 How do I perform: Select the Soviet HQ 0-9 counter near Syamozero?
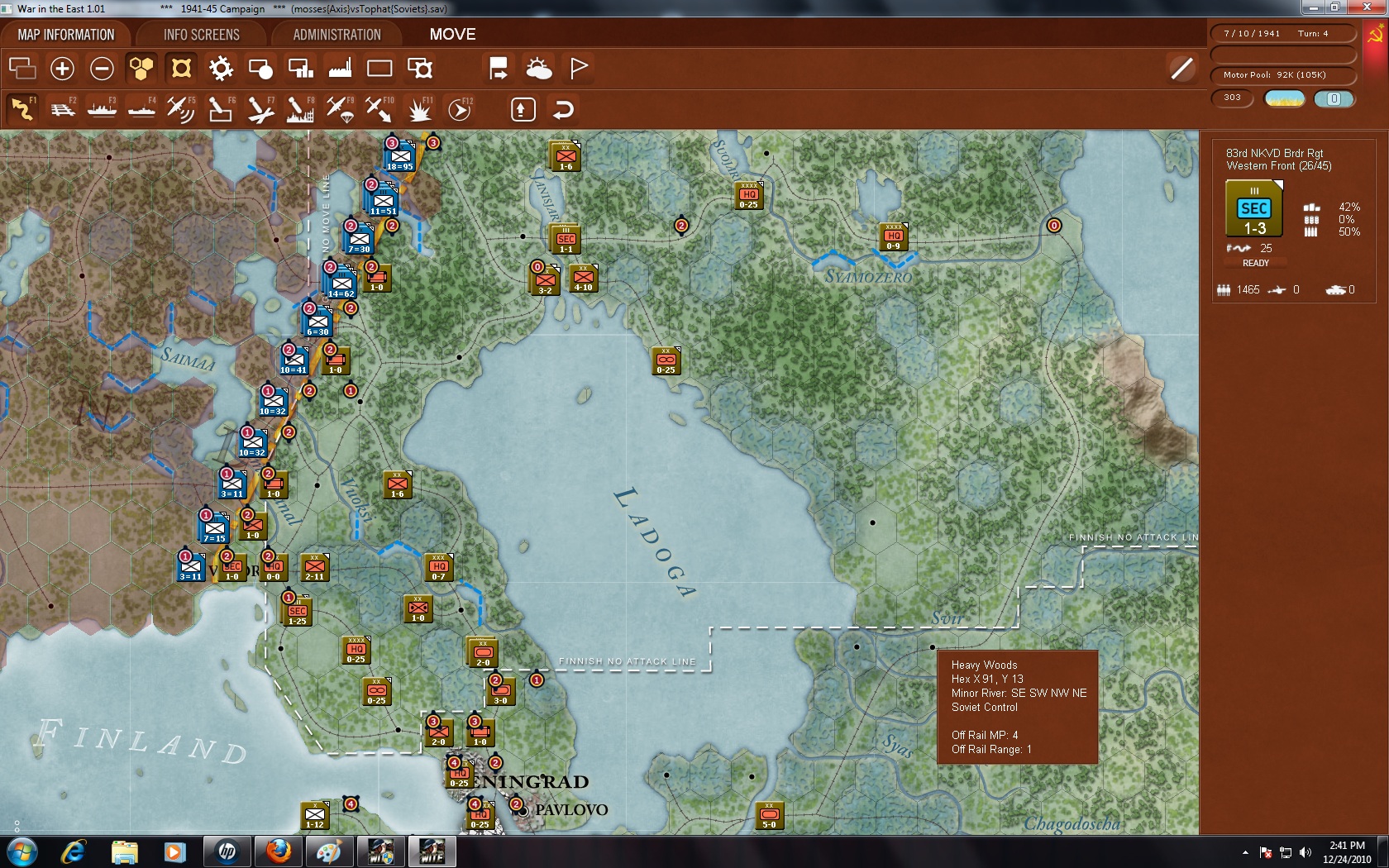tap(893, 237)
